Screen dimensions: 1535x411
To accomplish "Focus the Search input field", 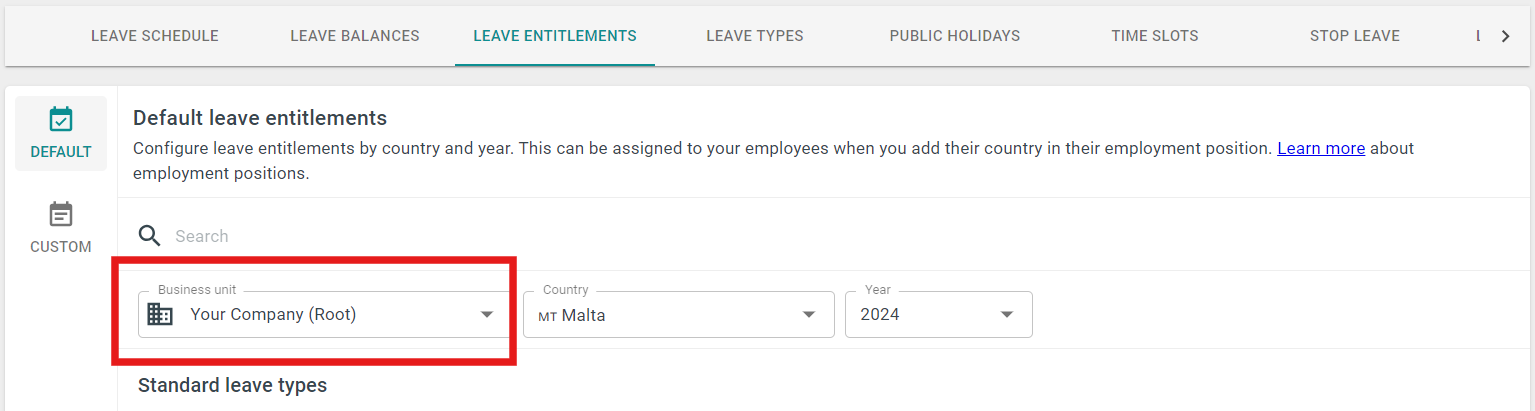I will tap(830, 236).
